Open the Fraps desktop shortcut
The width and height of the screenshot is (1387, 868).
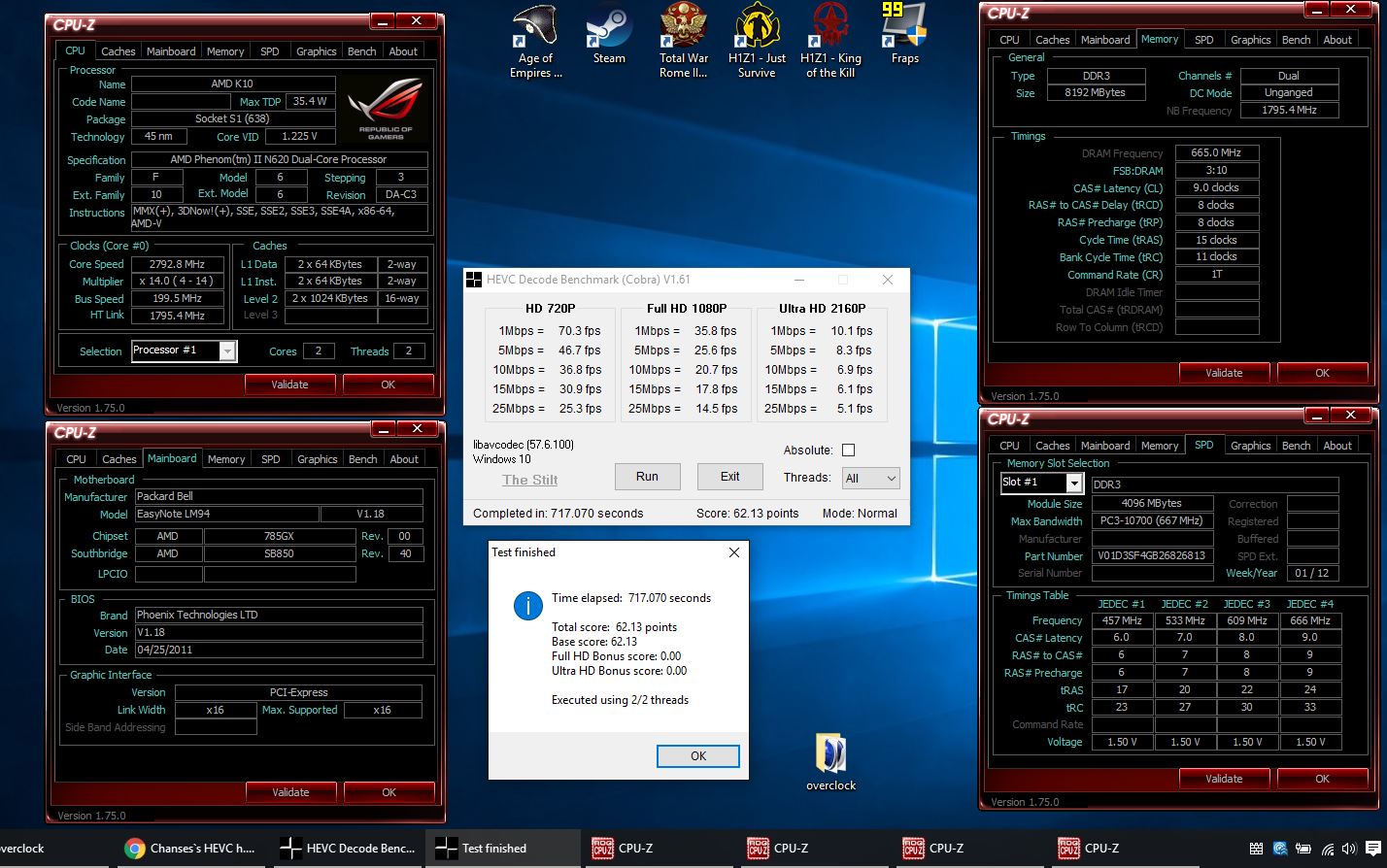[x=904, y=35]
